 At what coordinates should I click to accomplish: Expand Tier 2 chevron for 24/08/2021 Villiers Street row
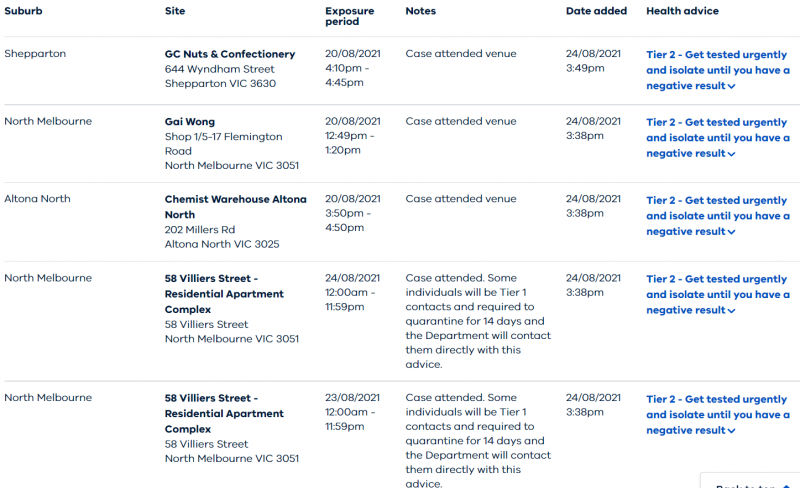click(731, 311)
